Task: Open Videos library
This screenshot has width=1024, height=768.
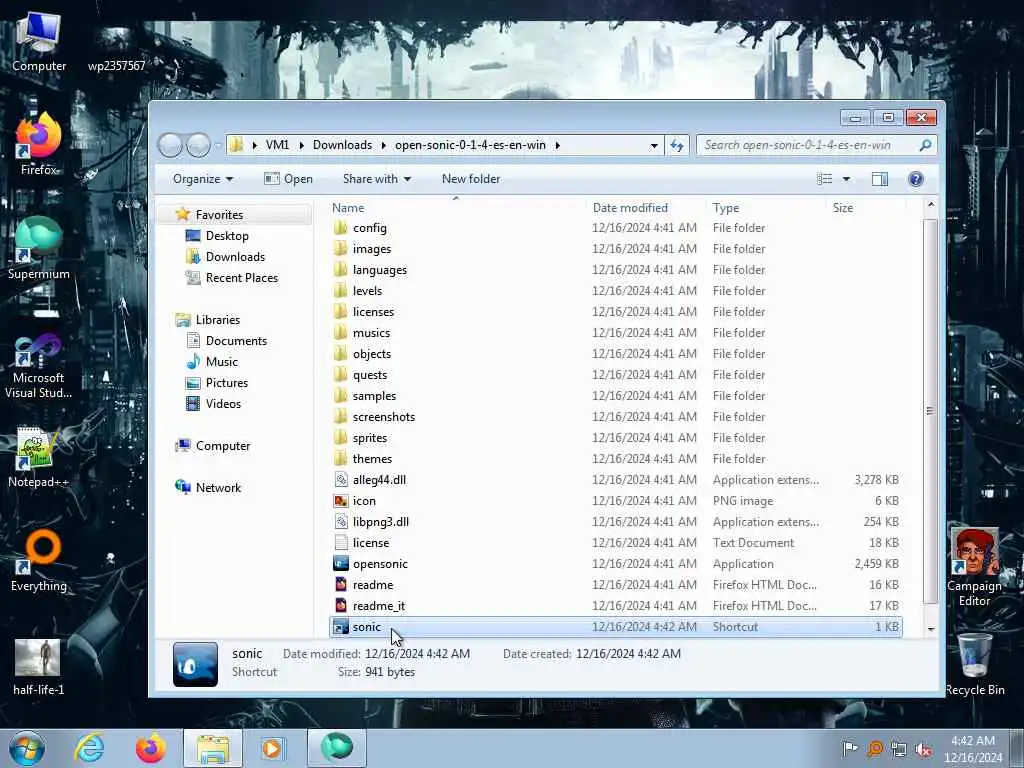Action: click(223, 404)
